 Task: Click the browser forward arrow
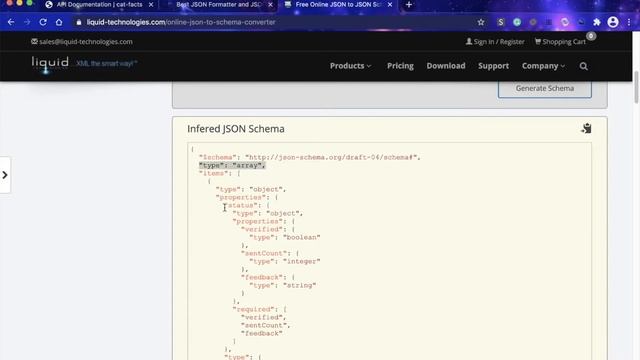27,22
